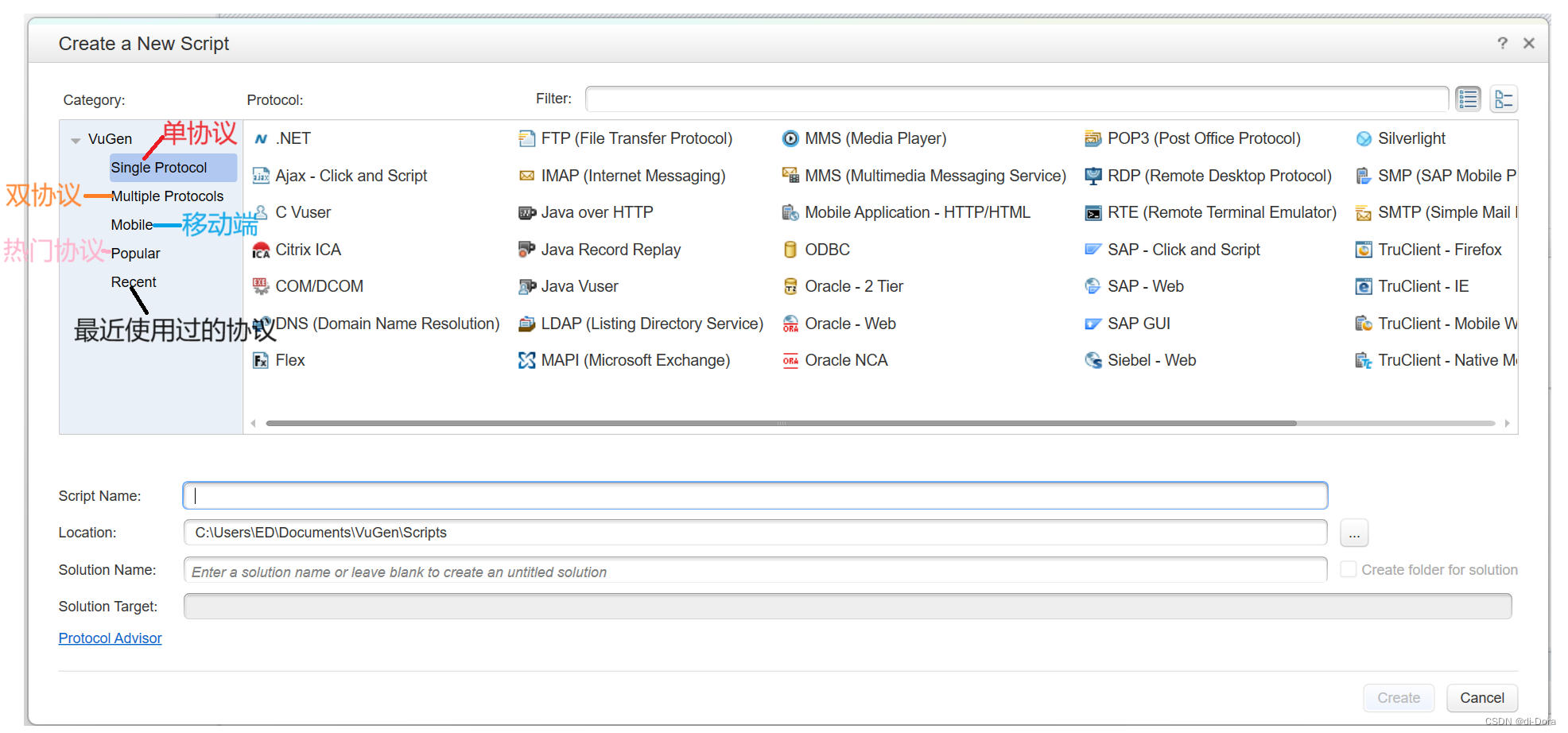Click the Create button
1568x733 pixels.
1399,698
